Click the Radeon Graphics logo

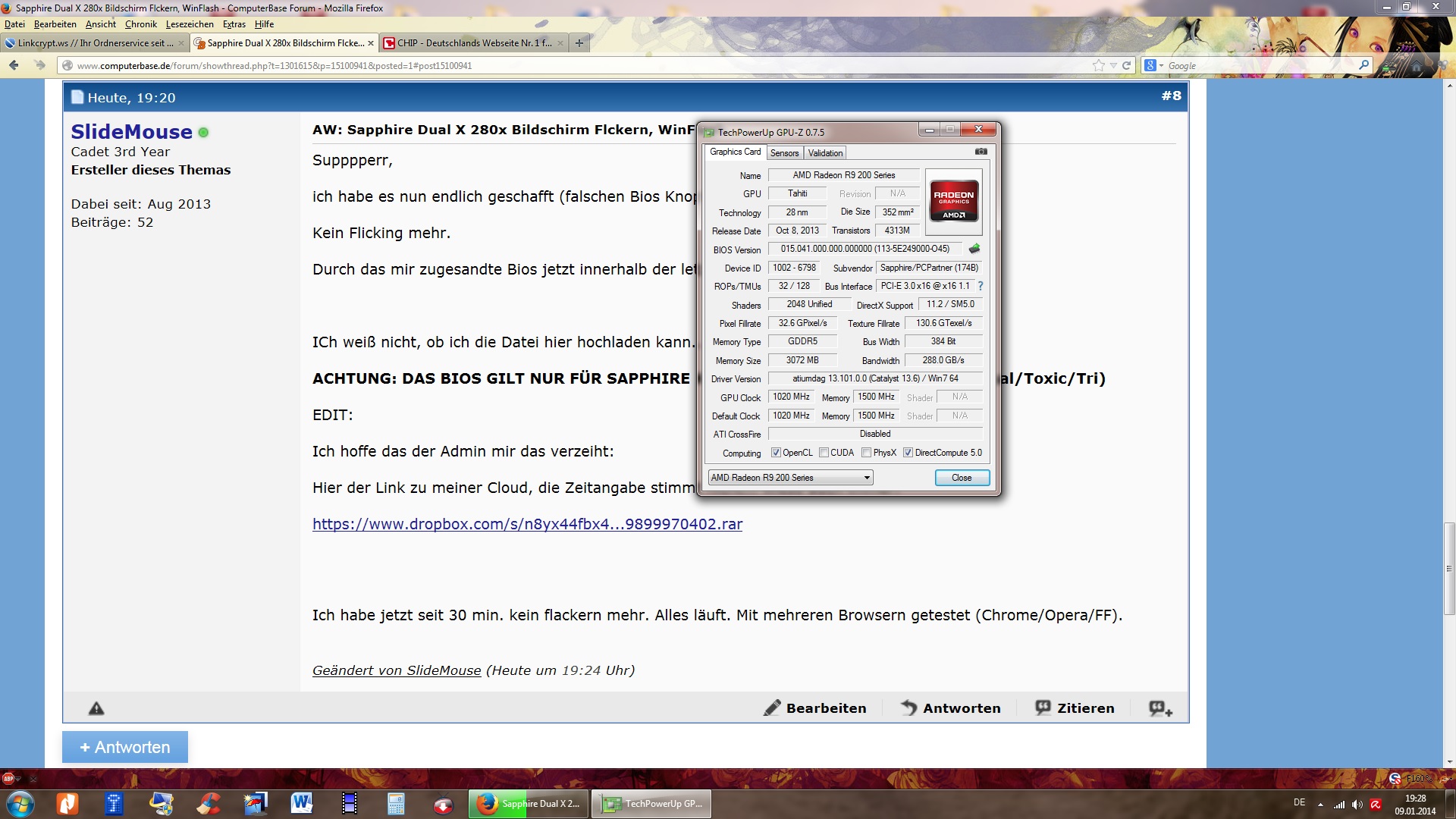[953, 201]
